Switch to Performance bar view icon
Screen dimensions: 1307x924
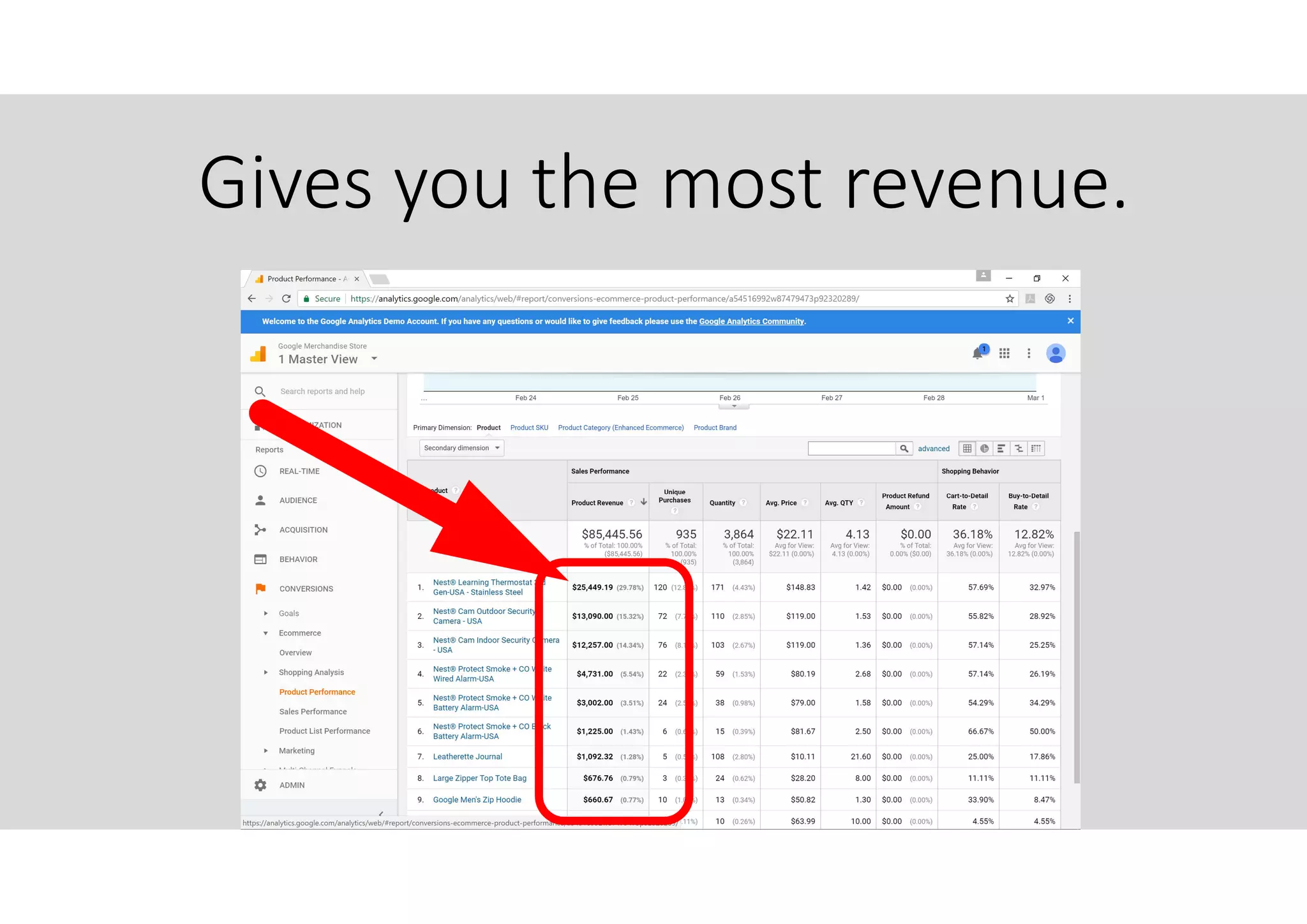[1002, 449]
